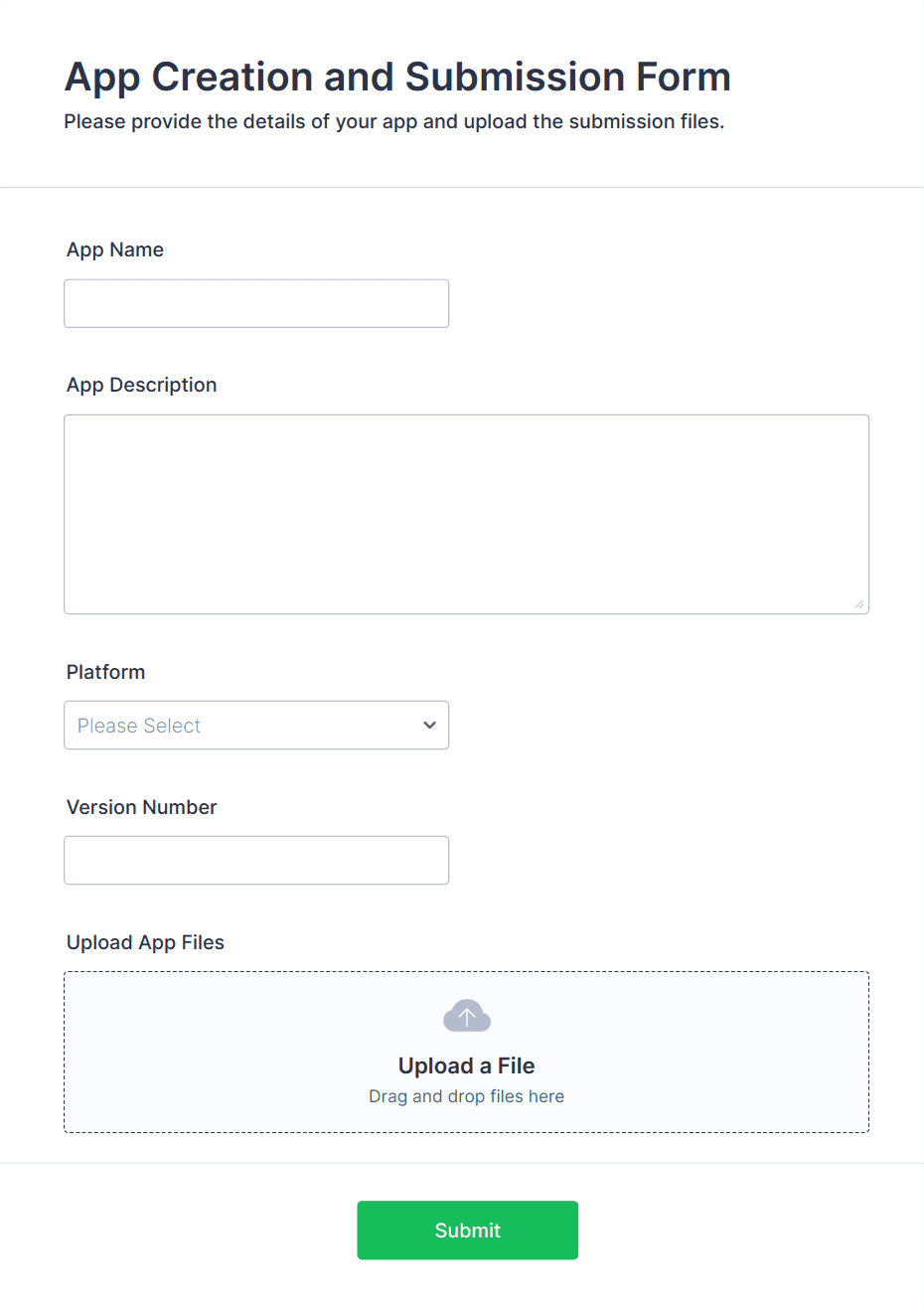Click the "Upload App Files" label
This screenshot has width=924, height=1309.
tap(145, 942)
